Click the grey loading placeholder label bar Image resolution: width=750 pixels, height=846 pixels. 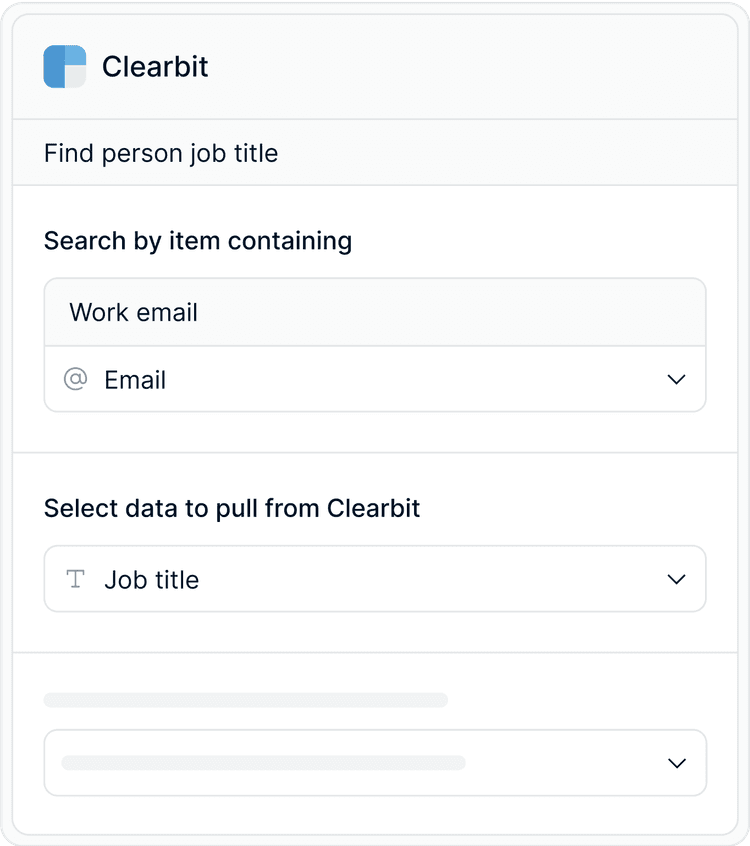[246, 700]
